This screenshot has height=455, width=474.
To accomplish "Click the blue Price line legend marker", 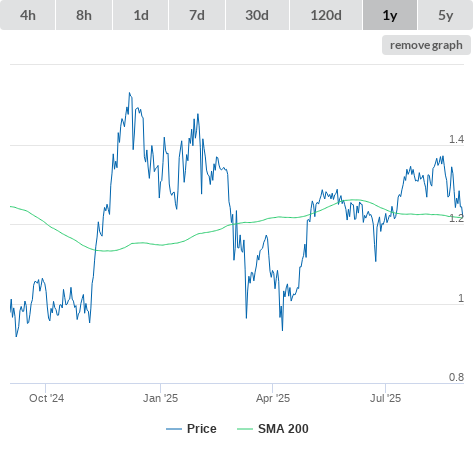I will [x=174, y=429].
